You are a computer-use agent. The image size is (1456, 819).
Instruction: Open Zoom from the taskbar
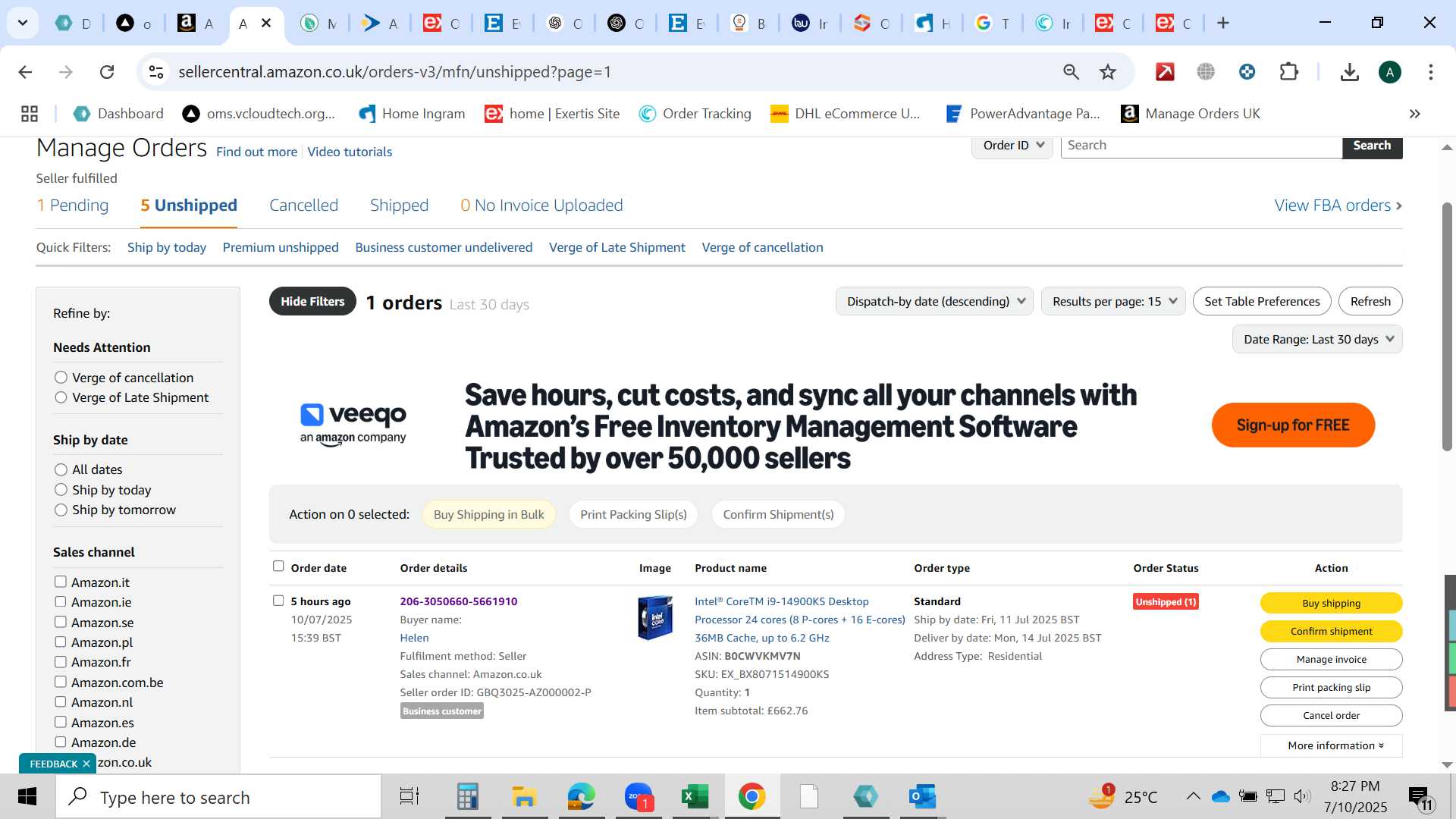click(x=639, y=797)
